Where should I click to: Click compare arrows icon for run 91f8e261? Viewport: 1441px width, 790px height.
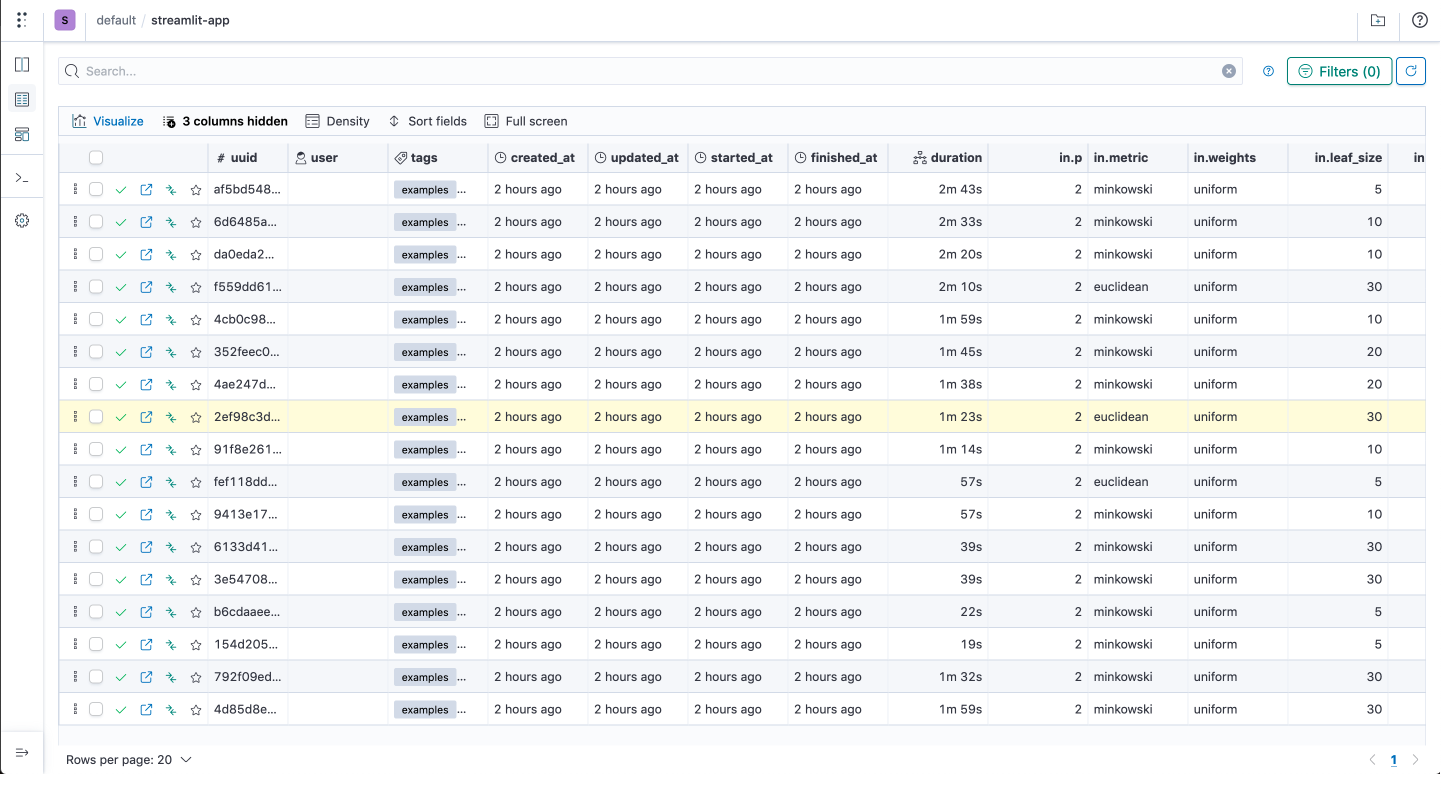click(171, 449)
